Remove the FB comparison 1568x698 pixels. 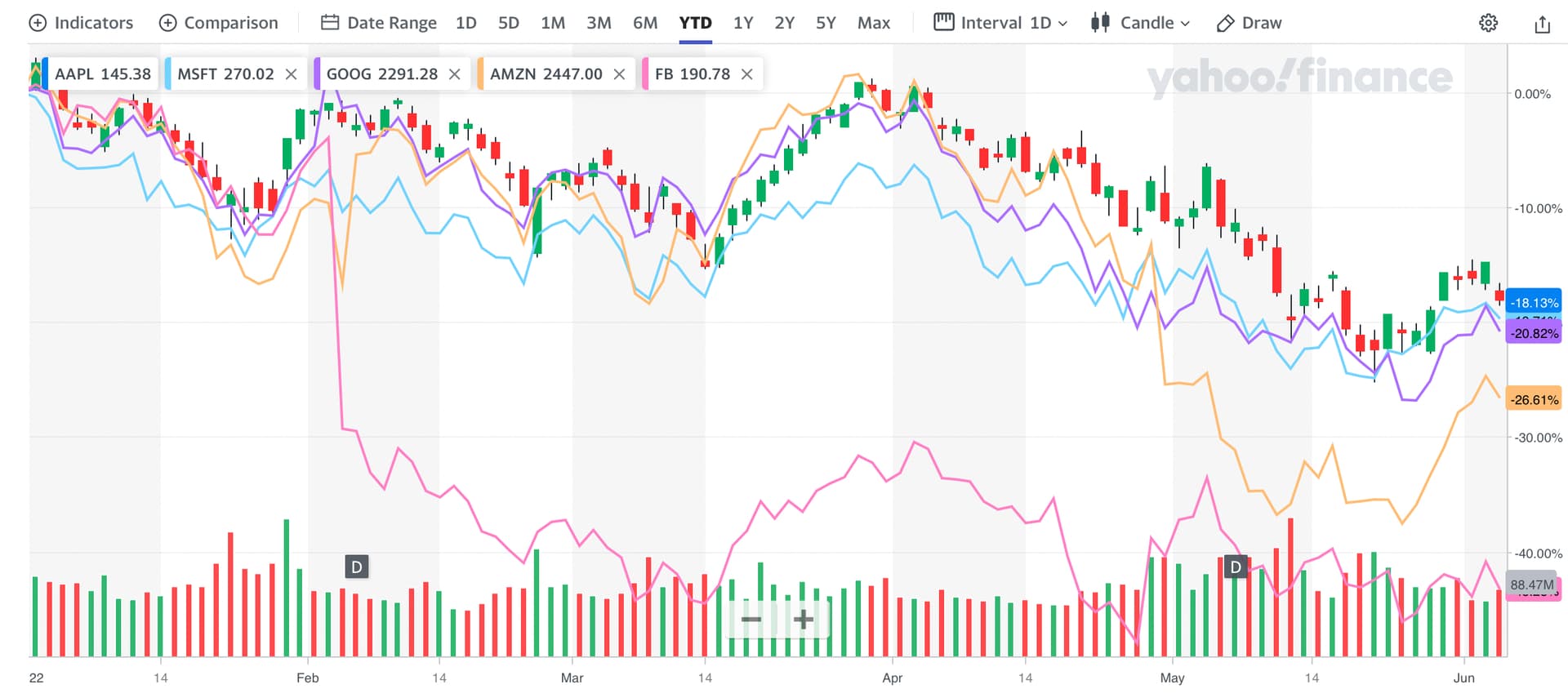746,74
